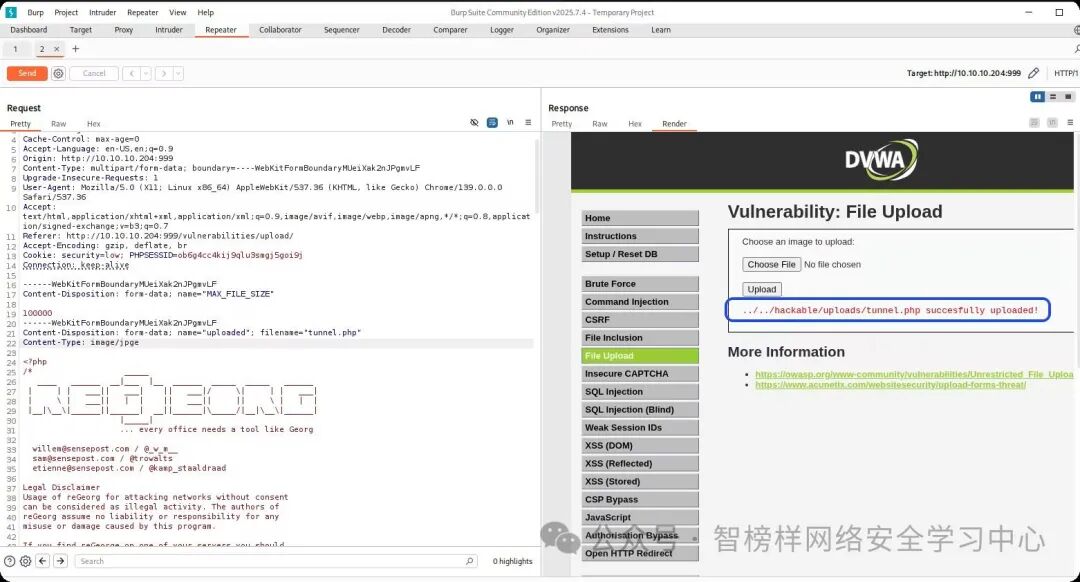Hide non-printable characters in the Request panel
Image resolution: width=1080 pixels, height=582 pixels.
tap(474, 123)
